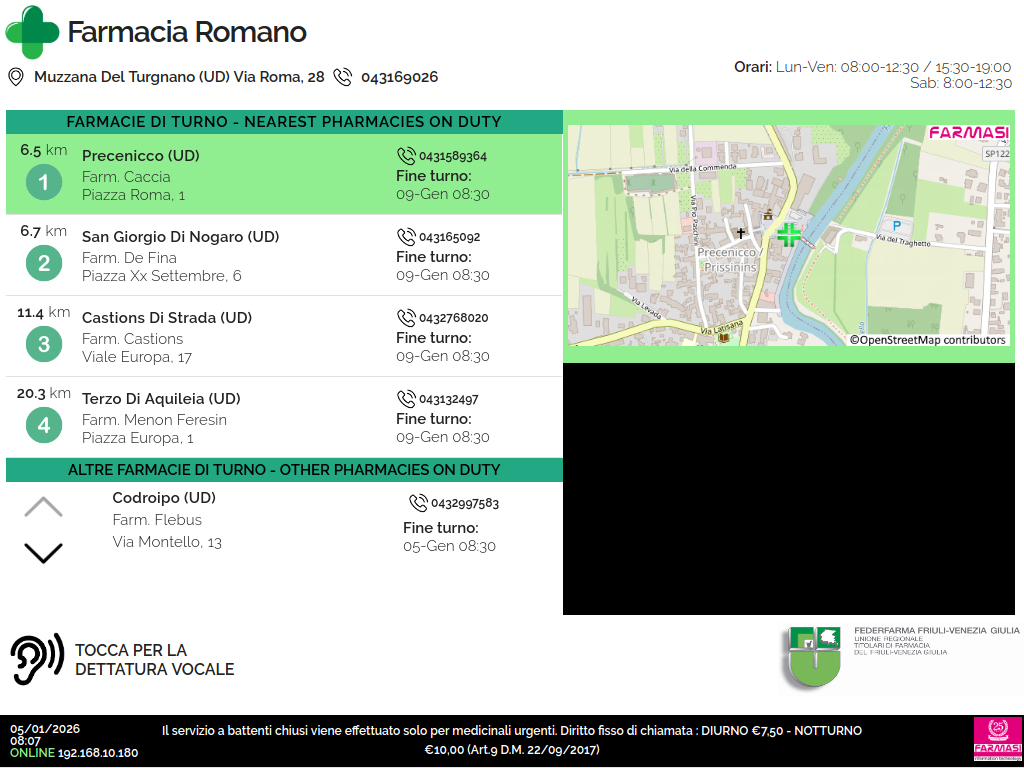
Task: Click the numbered circle 4 badge
Action: tap(43, 426)
